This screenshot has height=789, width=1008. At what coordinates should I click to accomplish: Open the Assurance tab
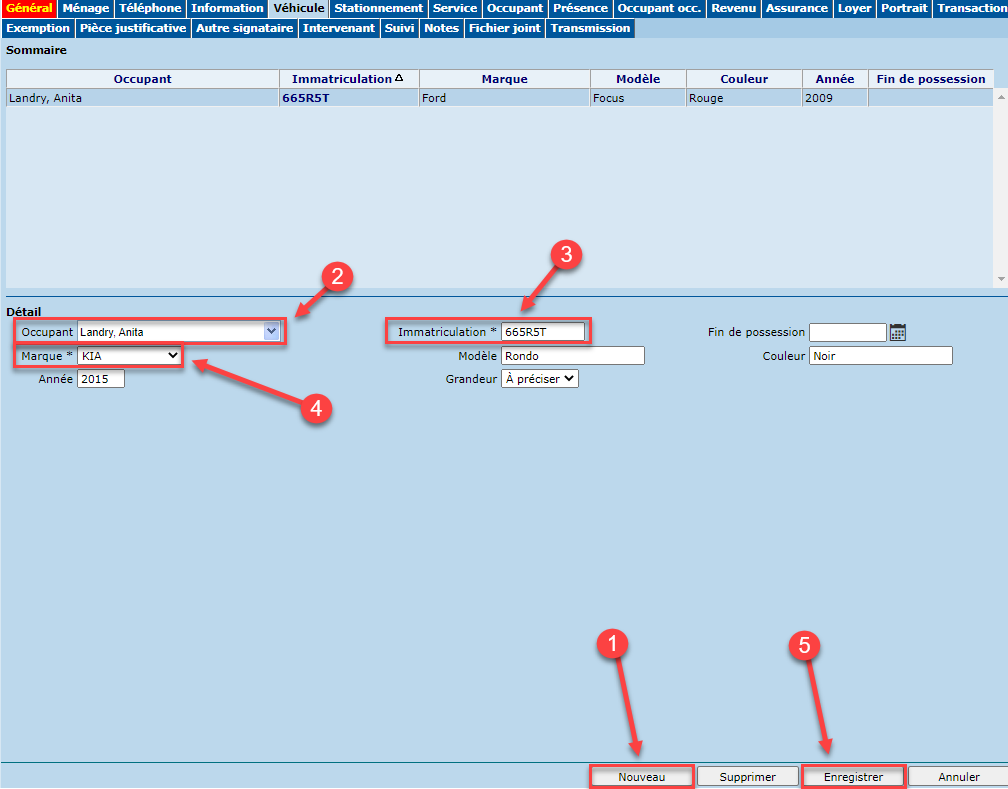[796, 8]
